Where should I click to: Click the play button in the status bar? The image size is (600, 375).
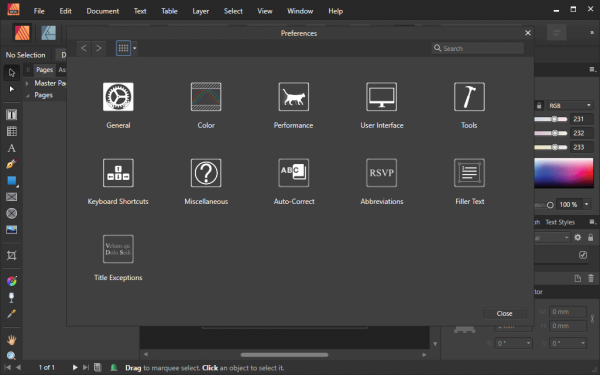[x=75, y=368]
